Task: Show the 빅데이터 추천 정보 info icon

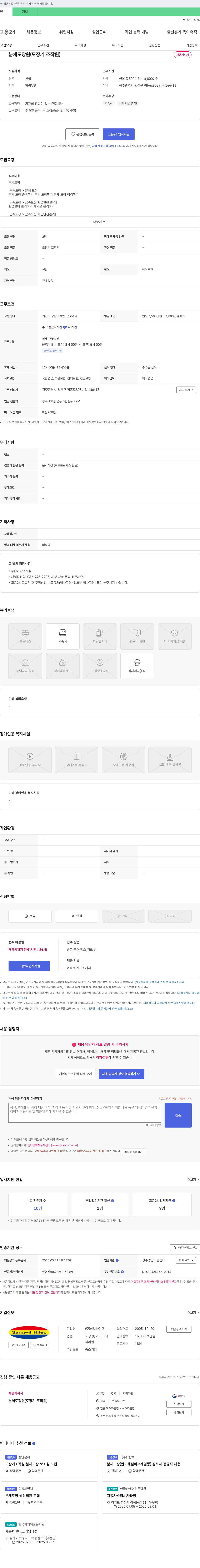Action: [x=34, y=1443]
